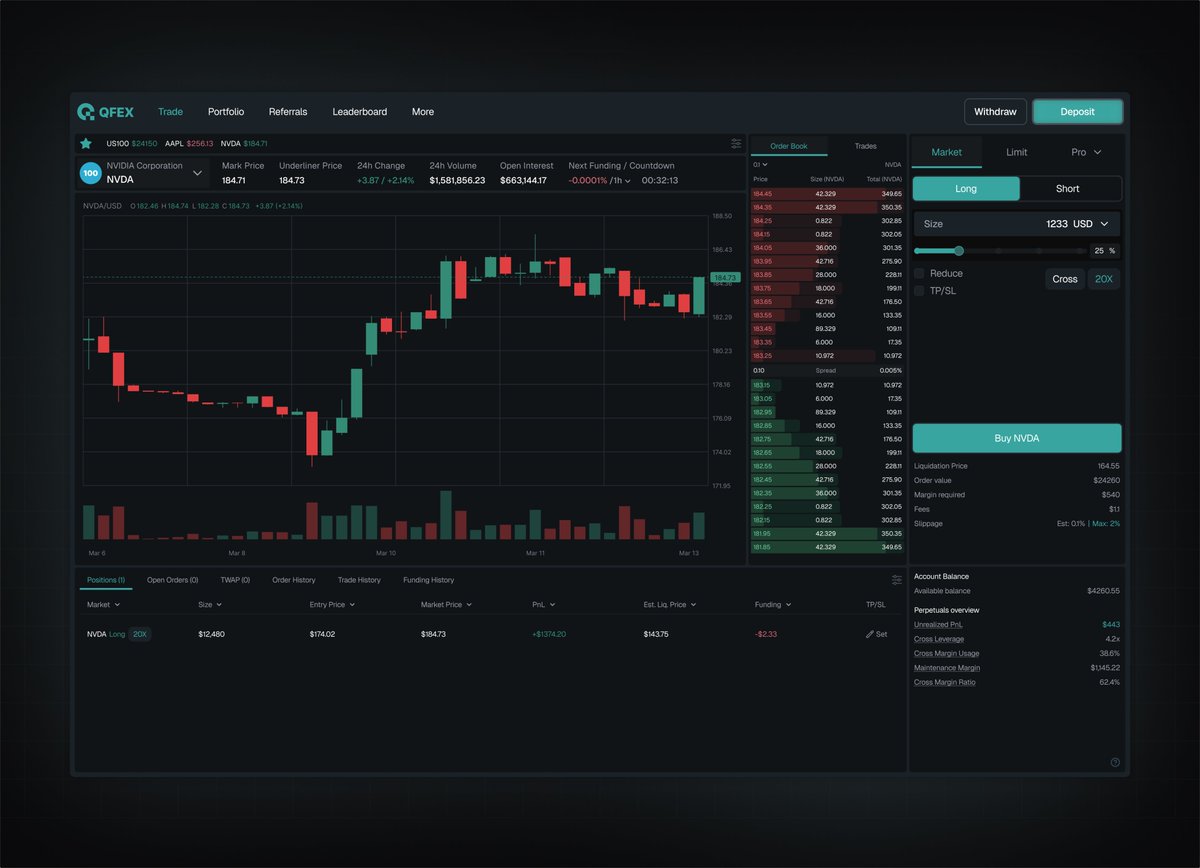1200x868 pixels.
Task: Click the 20X badge in NVDA position row
Action: (x=140, y=634)
